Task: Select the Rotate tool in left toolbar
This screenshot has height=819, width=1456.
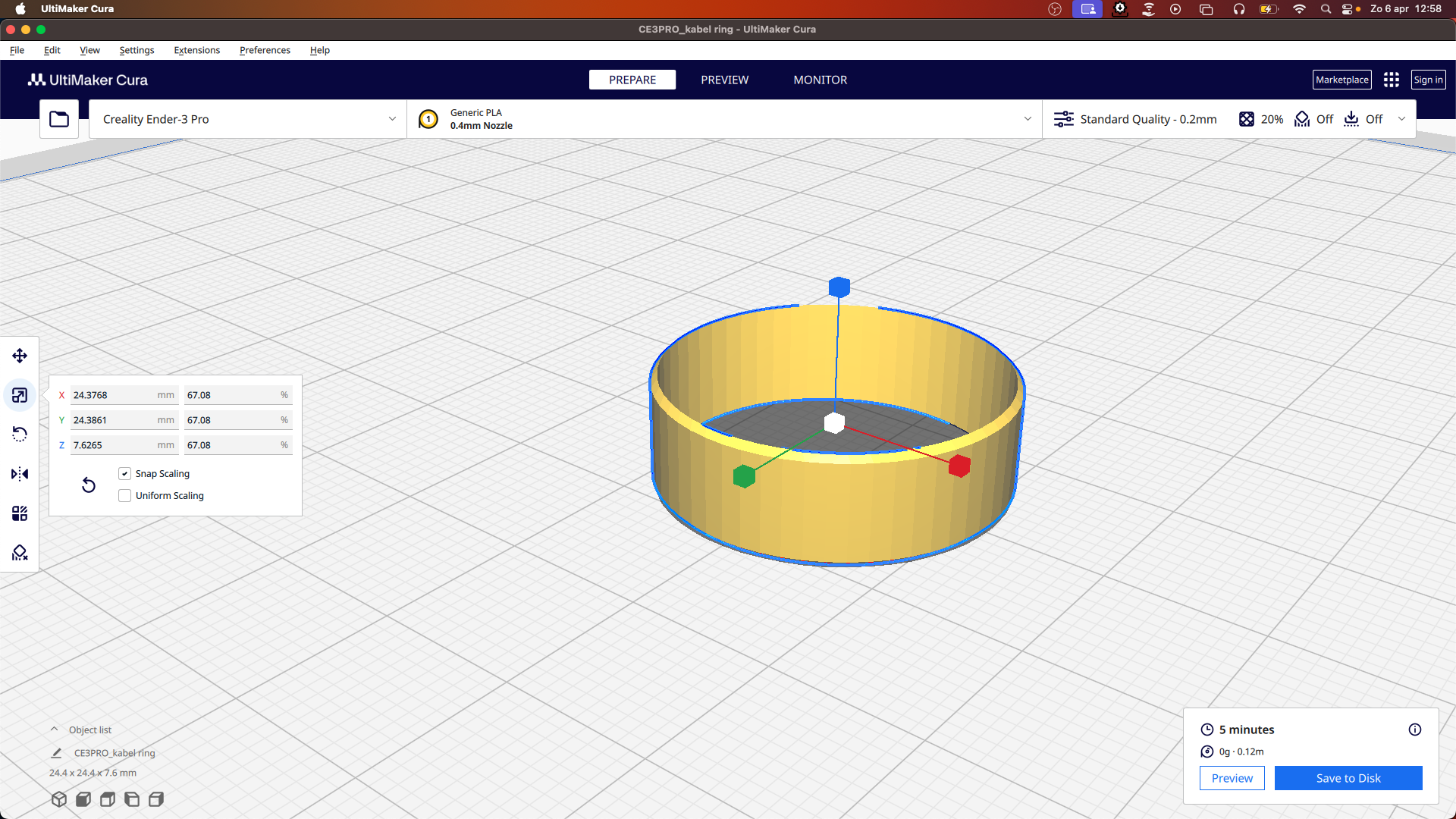Action: pos(20,435)
